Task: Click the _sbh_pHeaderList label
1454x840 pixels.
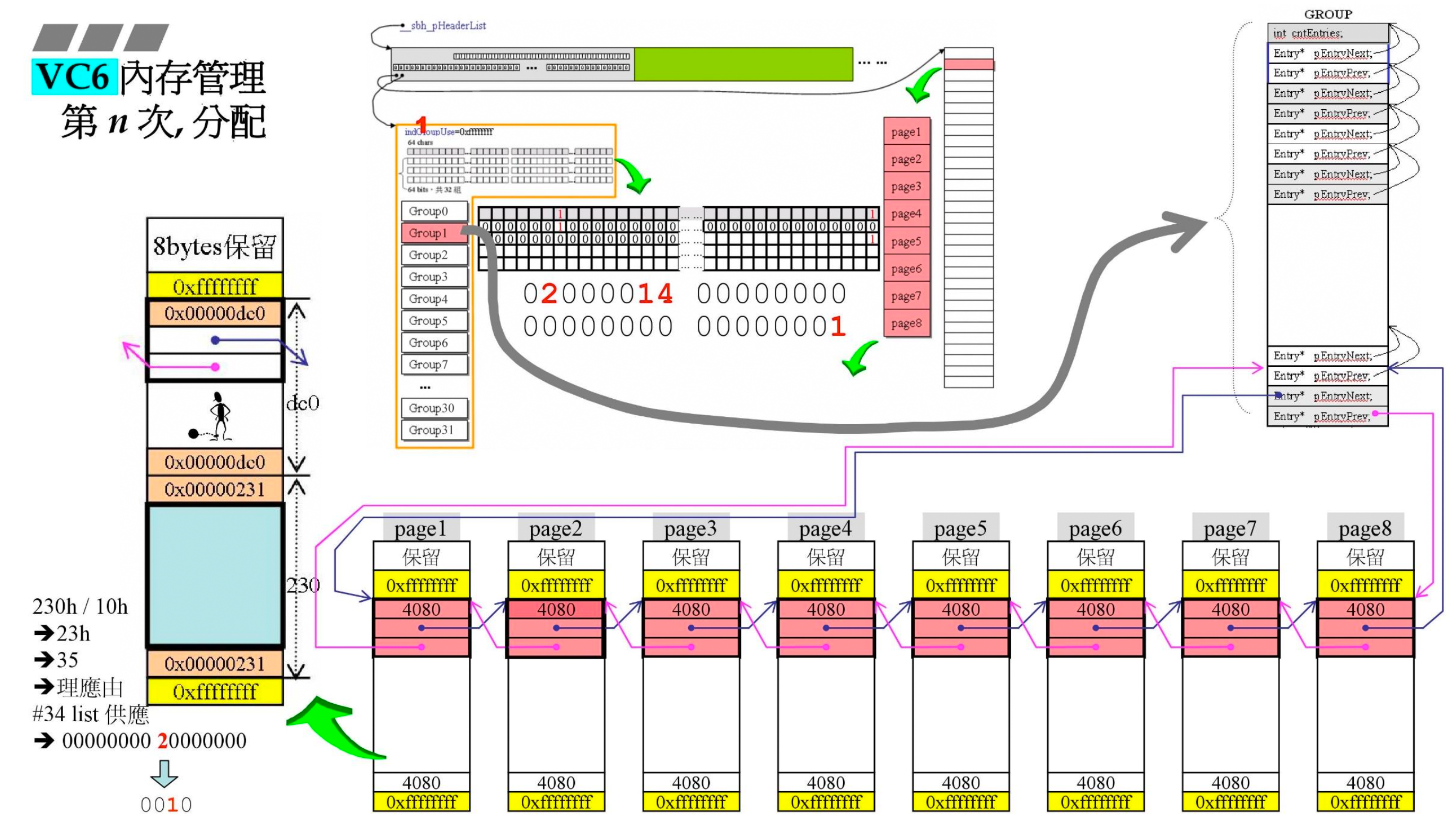Action: tap(447, 25)
